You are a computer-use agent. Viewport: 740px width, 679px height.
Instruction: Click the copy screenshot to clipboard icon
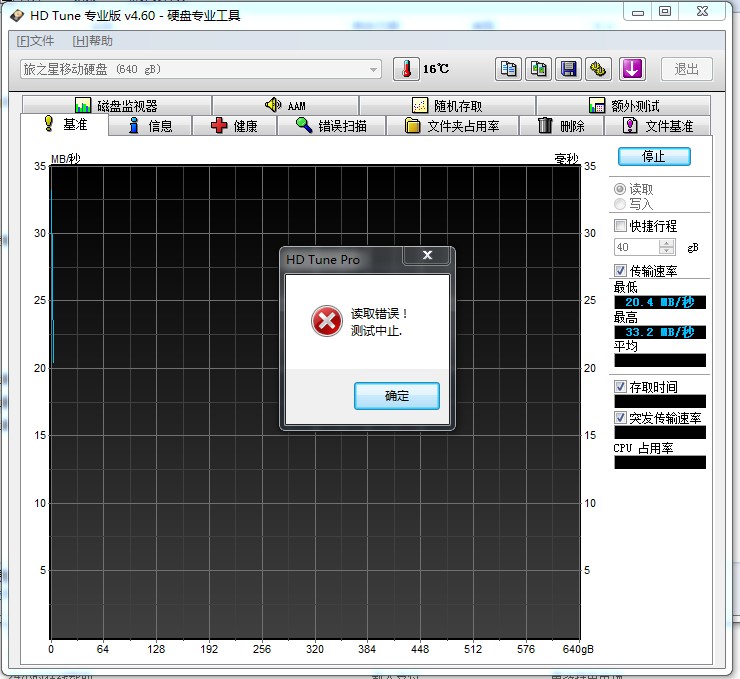538,69
